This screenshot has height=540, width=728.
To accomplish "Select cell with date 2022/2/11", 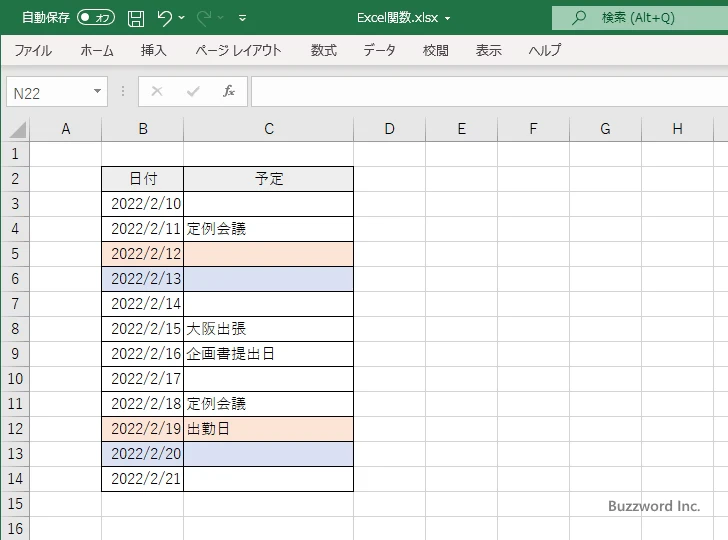I will pos(143,229).
